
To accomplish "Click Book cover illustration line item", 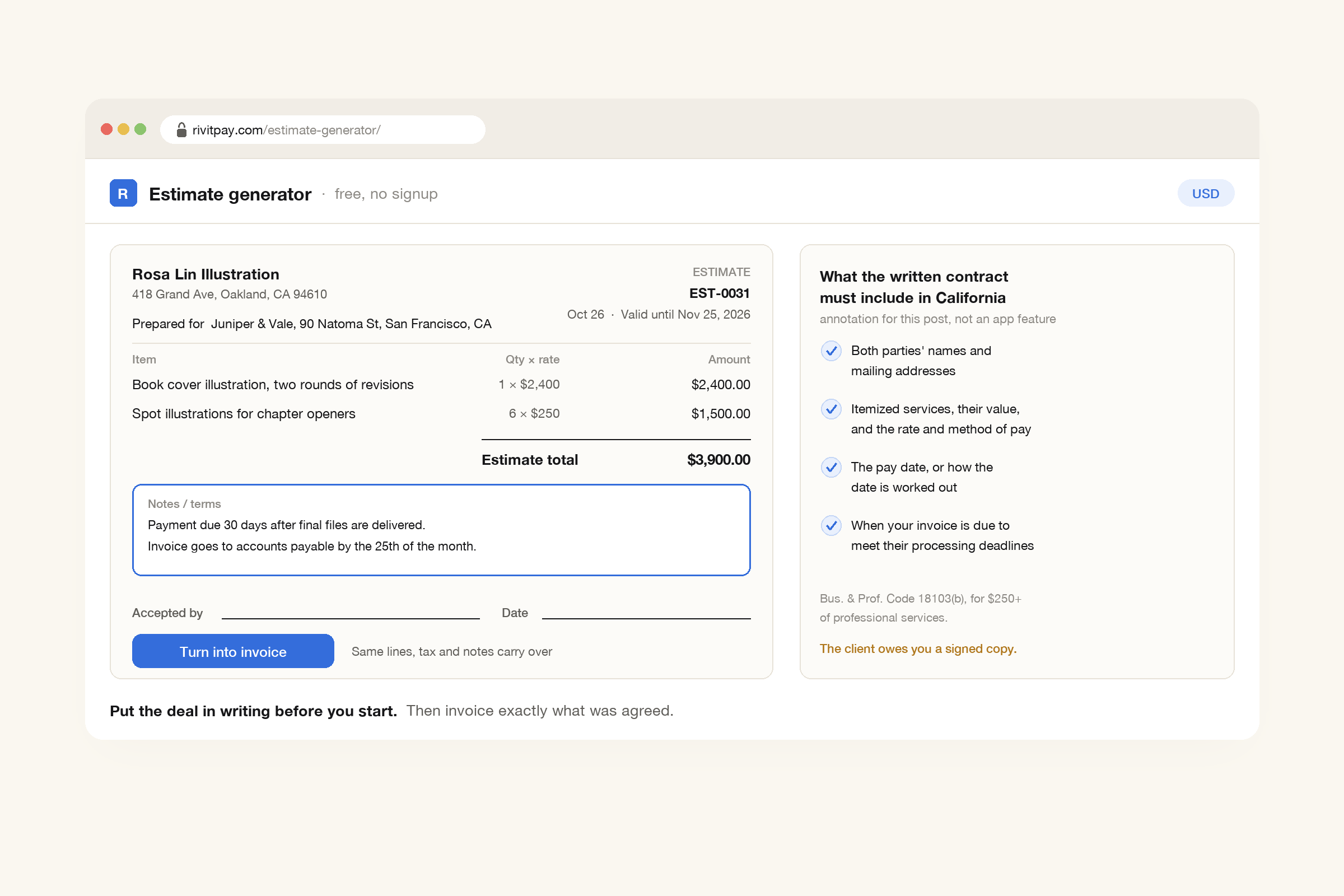I will click(x=273, y=385).
